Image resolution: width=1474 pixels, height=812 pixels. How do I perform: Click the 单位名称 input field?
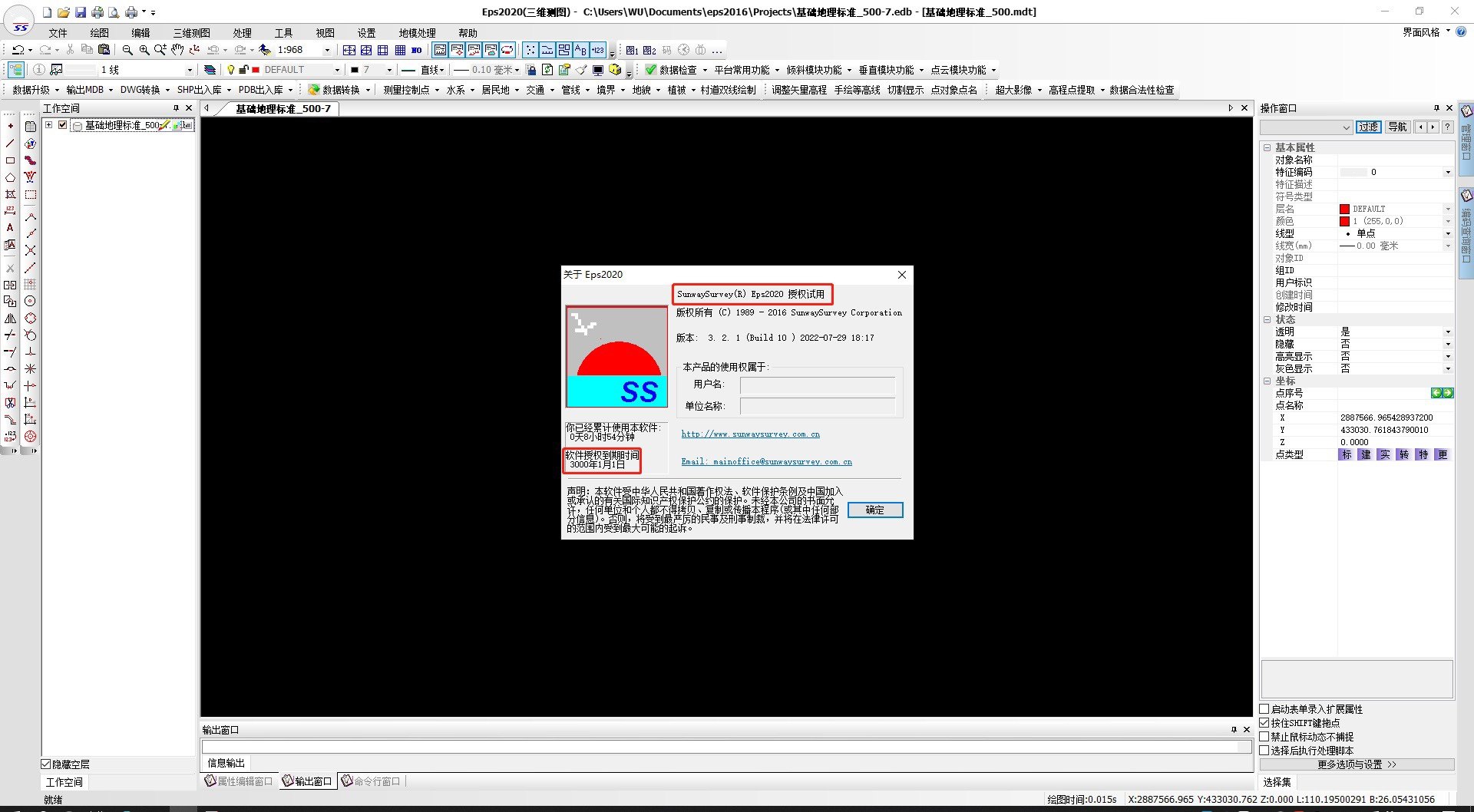pos(818,406)
